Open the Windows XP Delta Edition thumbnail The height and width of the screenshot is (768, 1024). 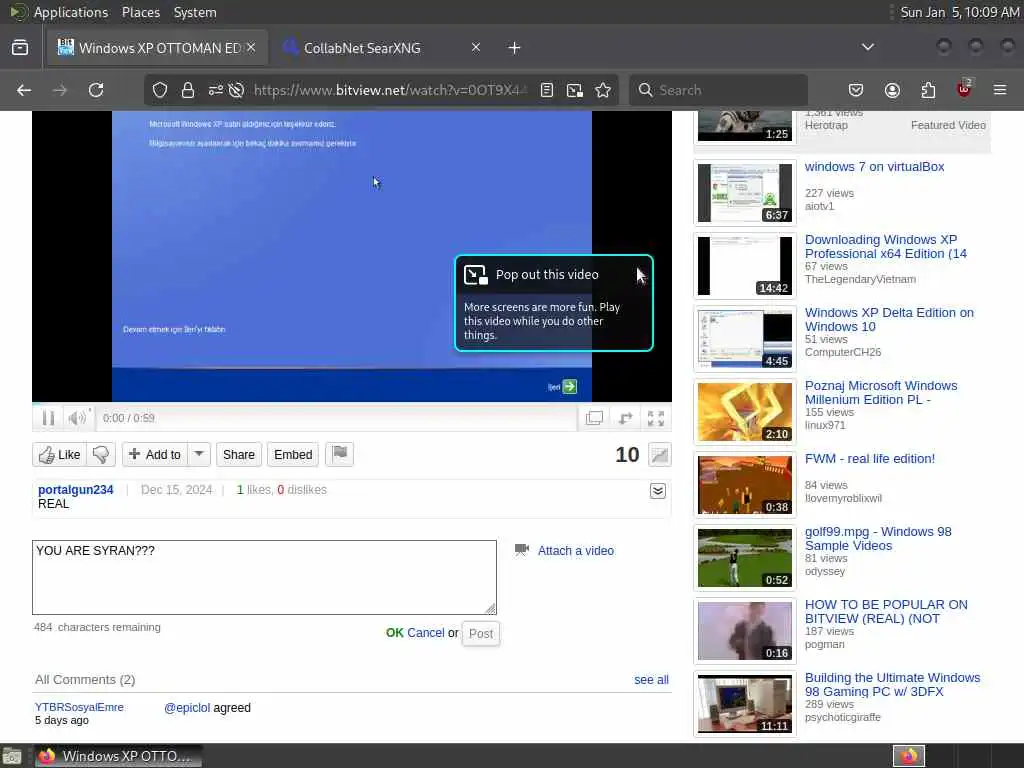(745, 339)
